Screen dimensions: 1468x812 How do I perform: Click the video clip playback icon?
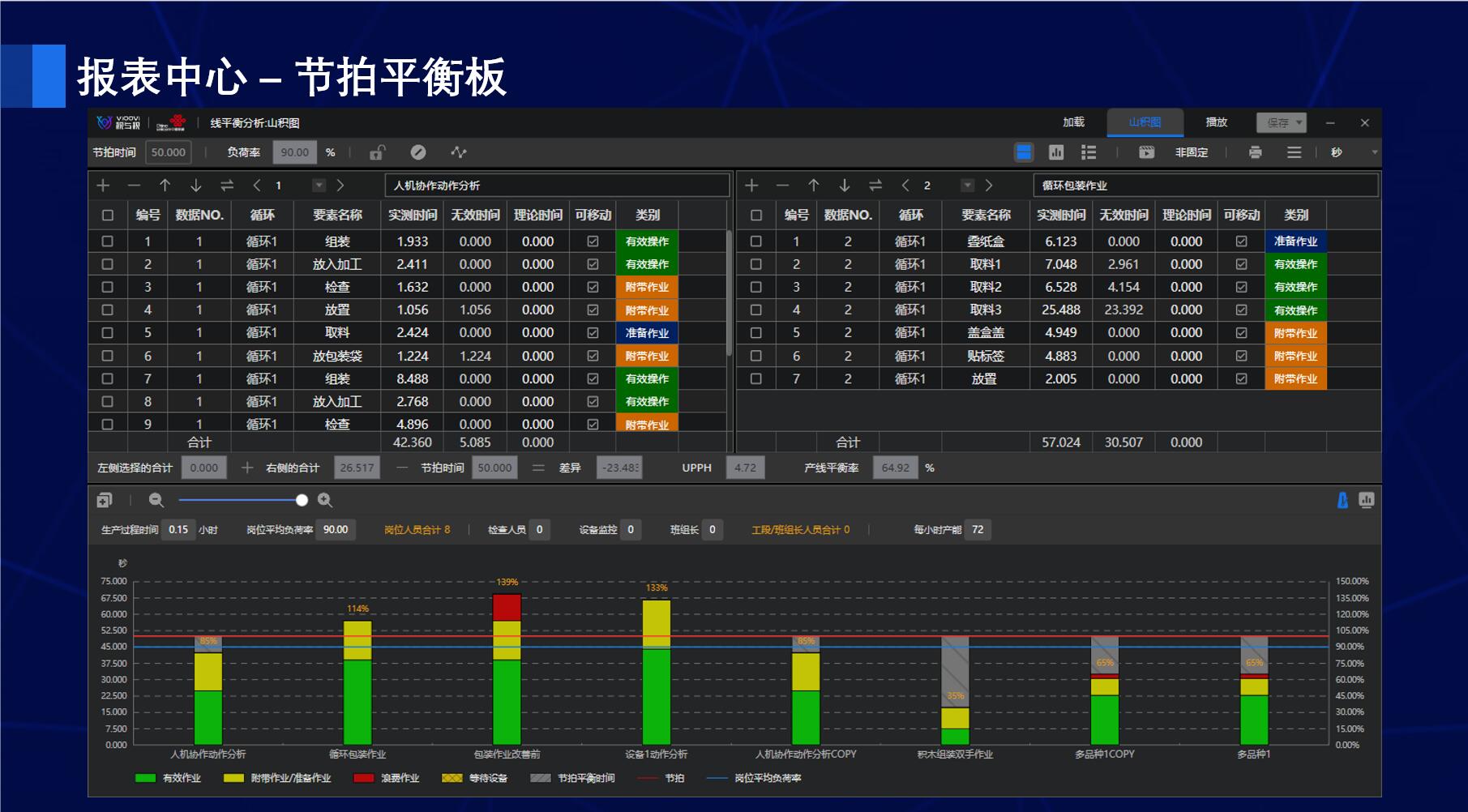coord(1146,152)
